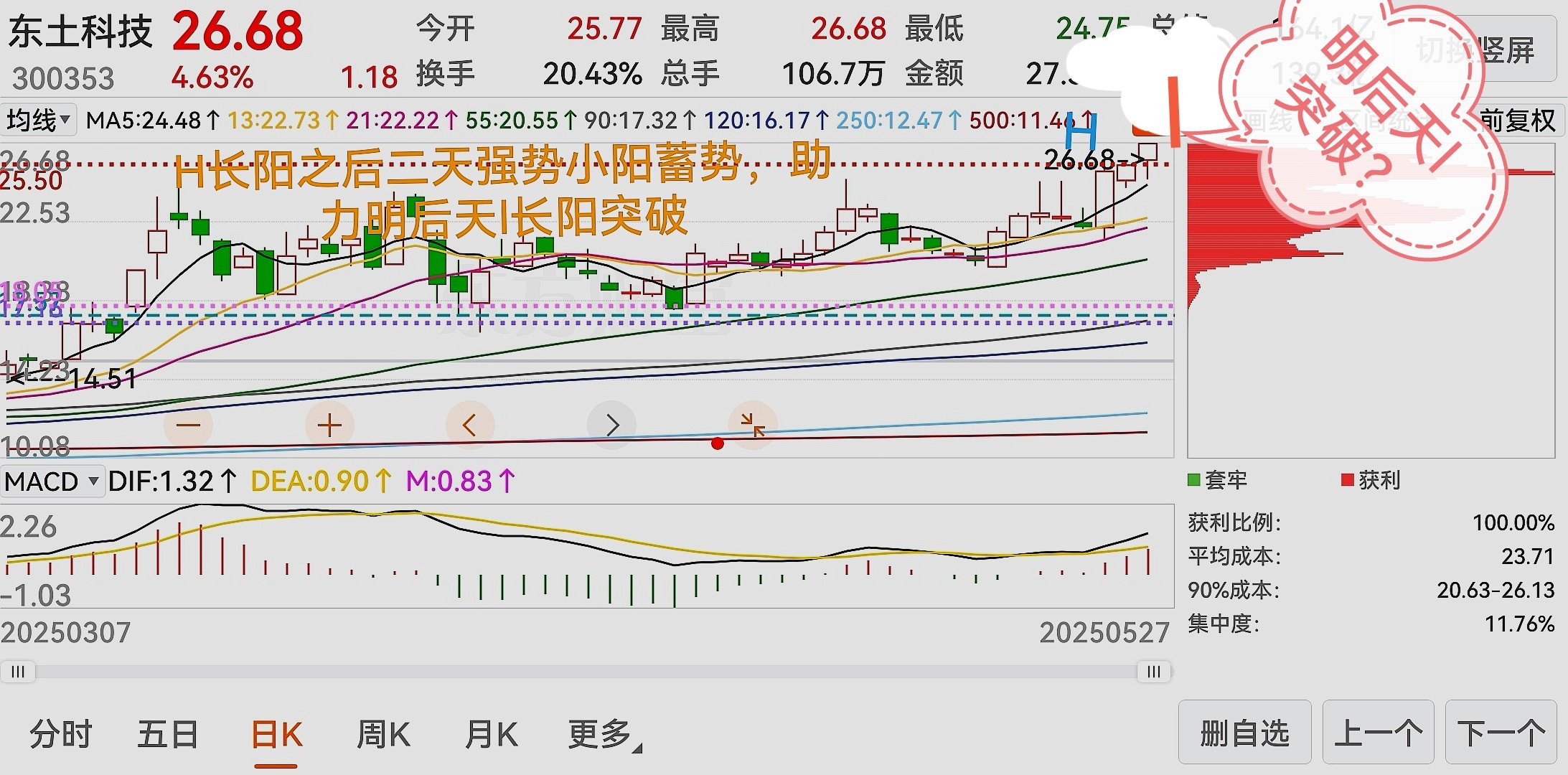Screen dimensions: 1568x775
Task: Go to previous stock with 上一个
Action: (1379, 733)
